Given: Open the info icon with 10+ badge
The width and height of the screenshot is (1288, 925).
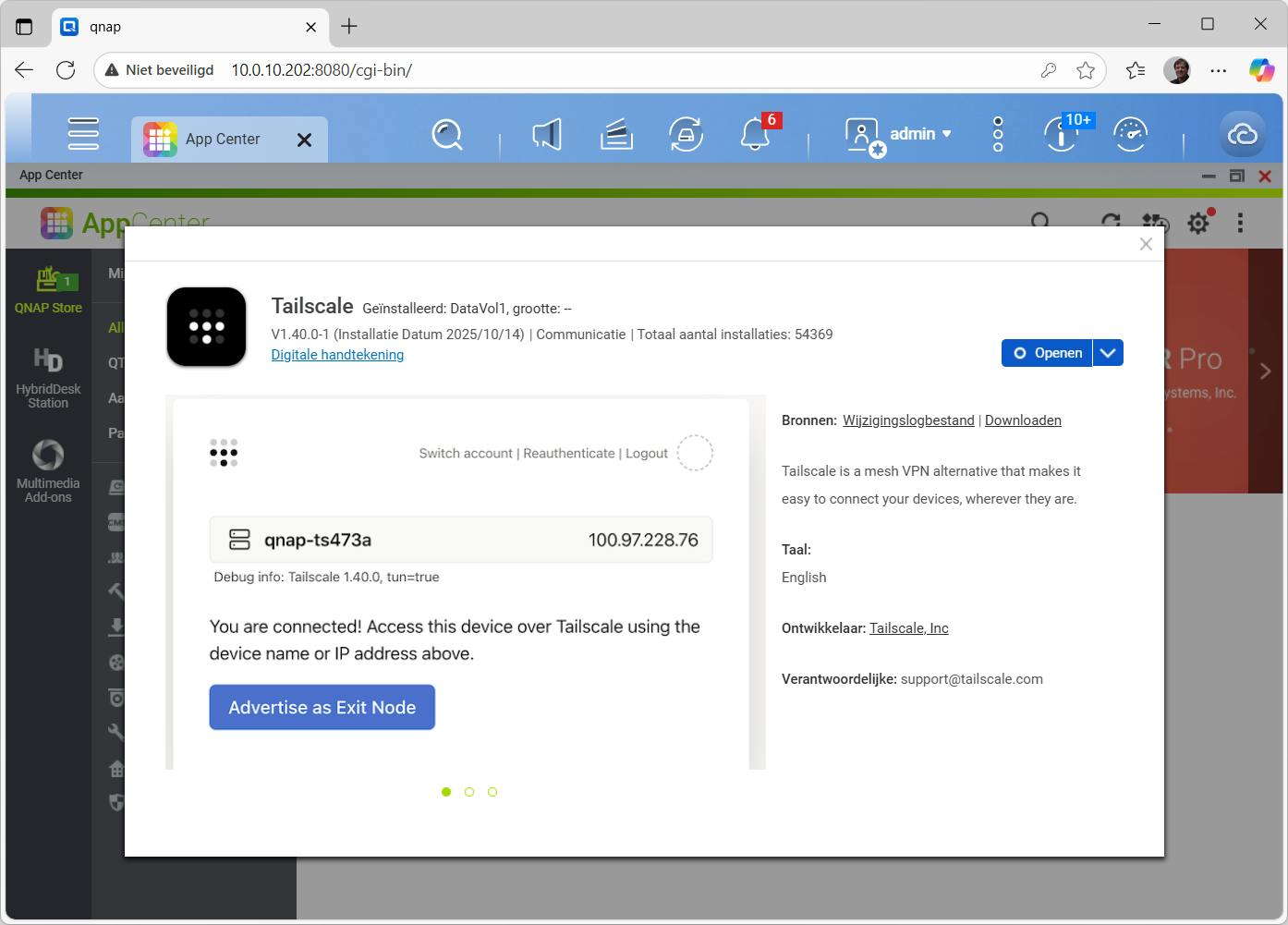Looking at the screenshot, I should coord(1063,135).
